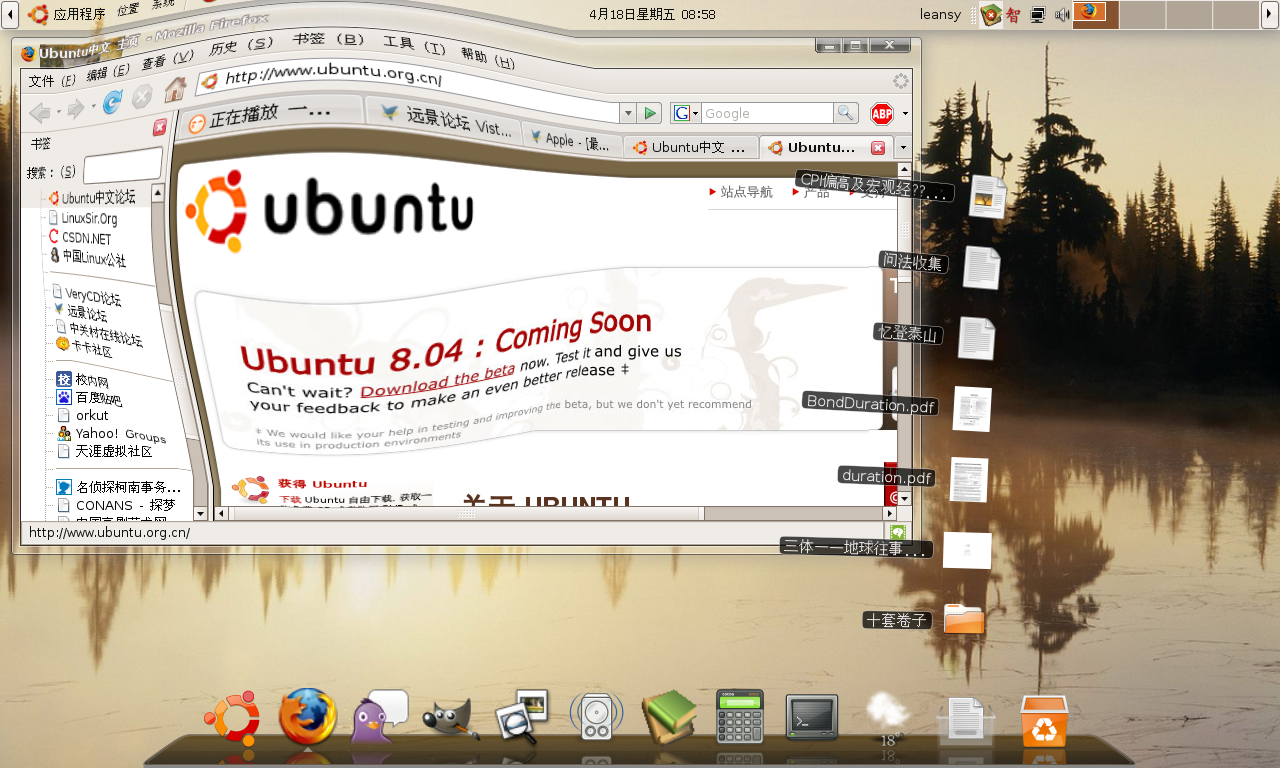
Task: Open the 工具 (T) menu
Action: [x=414, y=44]
